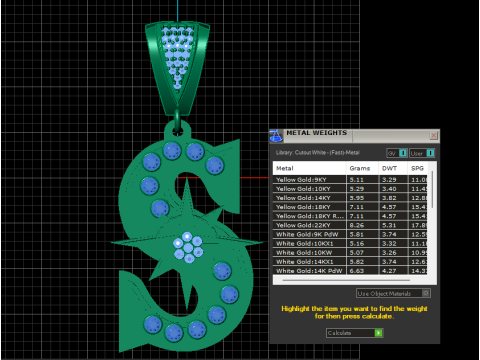Sort by the SPG column header
This screenshot has width=480, height=360.
417,168
